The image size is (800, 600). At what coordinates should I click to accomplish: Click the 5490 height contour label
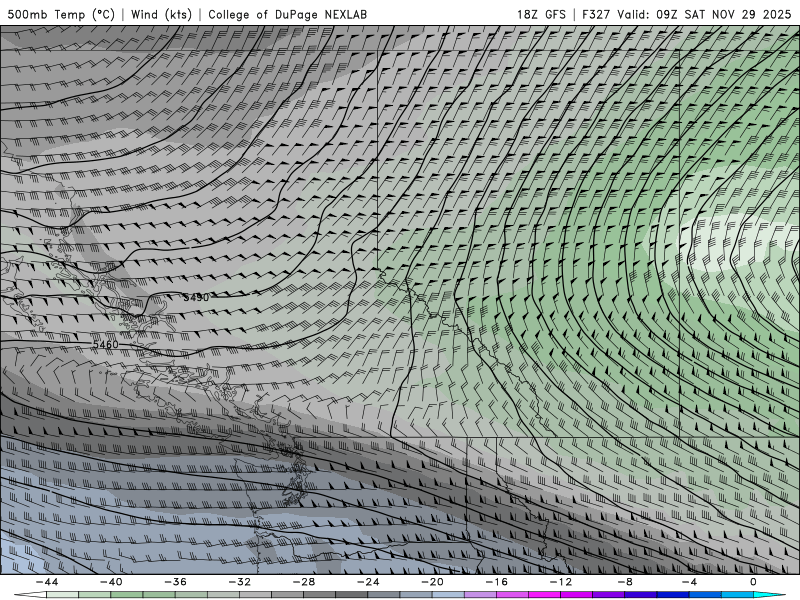tap(196, 297)
